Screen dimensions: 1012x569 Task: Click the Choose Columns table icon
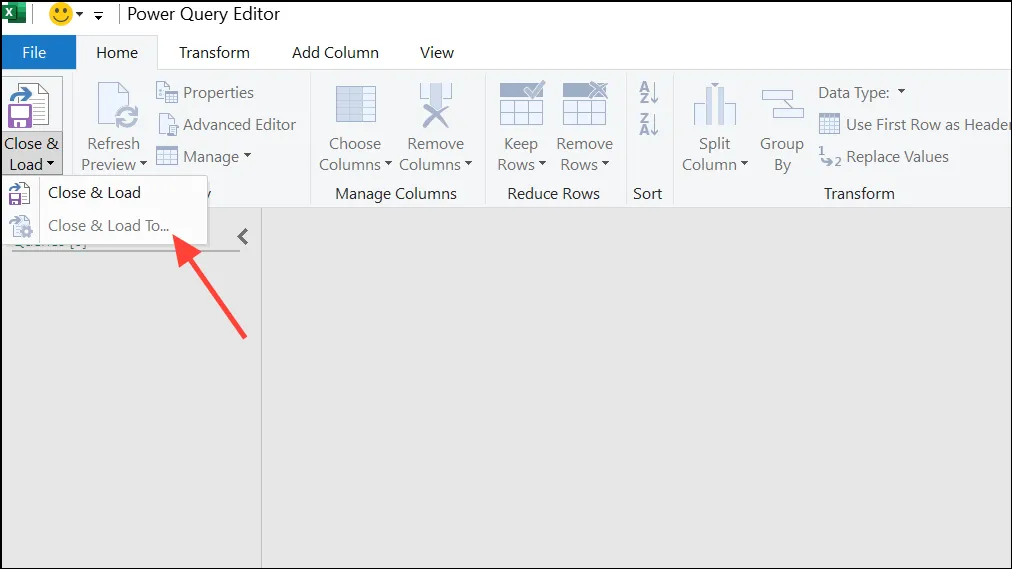coord(356,104)
